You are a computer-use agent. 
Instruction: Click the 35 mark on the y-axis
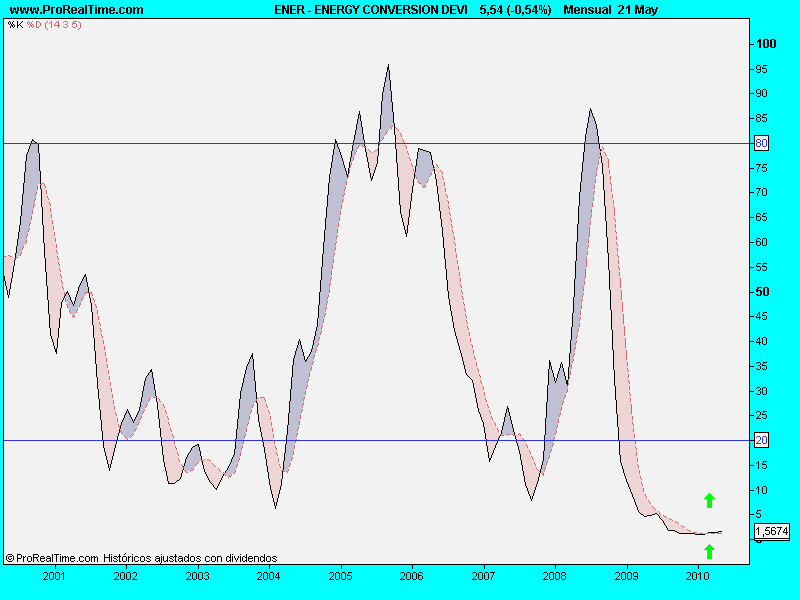coord(761,366)
